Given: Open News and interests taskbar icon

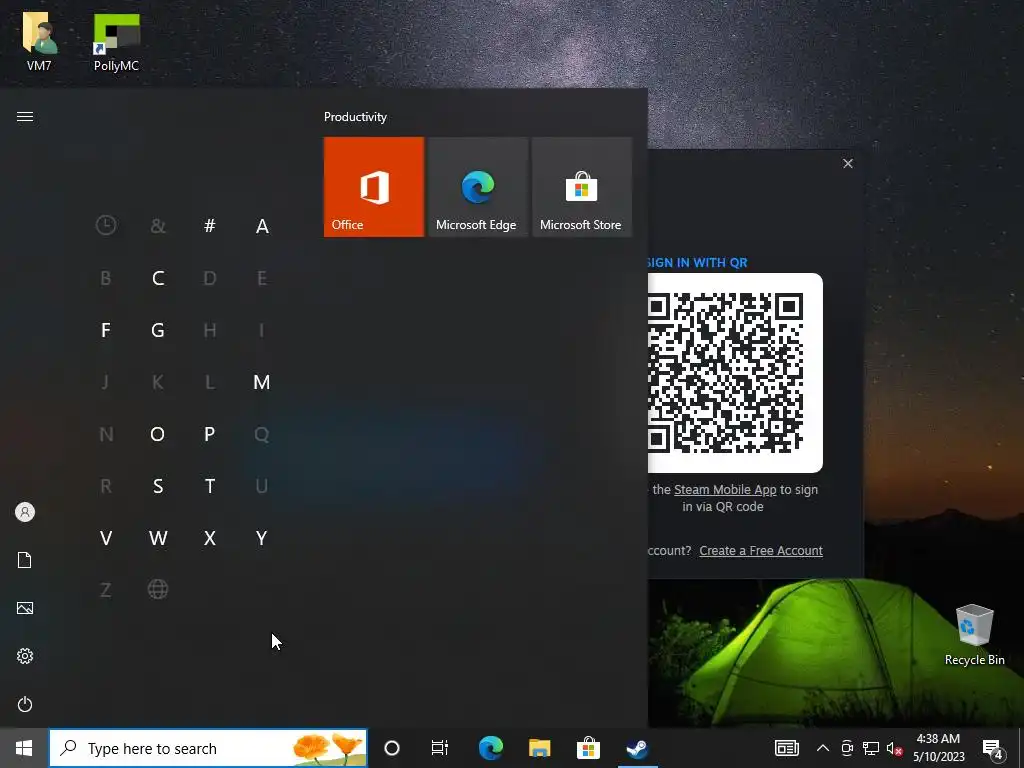Looking at the screenshot, I should 786,748.
